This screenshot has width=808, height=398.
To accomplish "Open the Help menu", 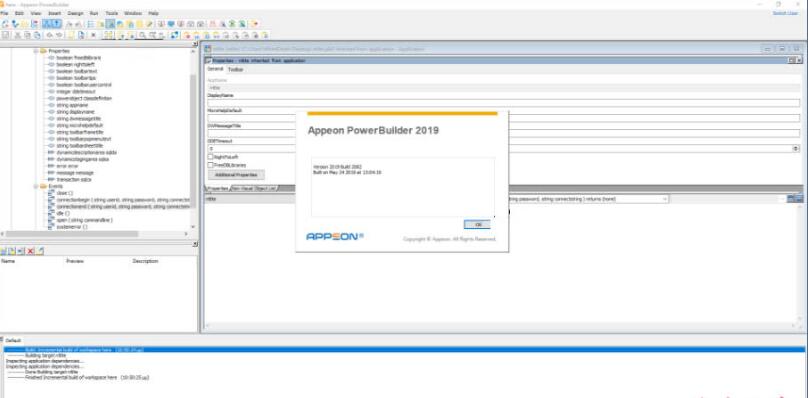I will click(153, 13).
